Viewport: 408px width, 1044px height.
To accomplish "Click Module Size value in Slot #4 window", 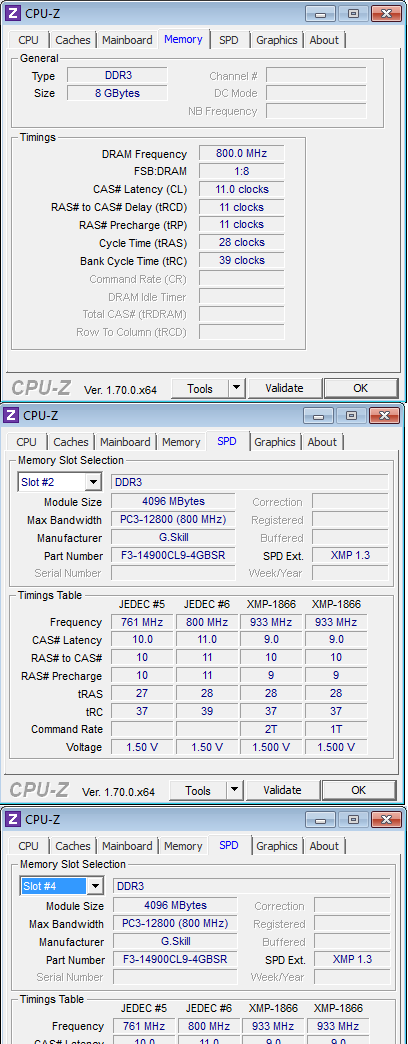I will (175, 906).
